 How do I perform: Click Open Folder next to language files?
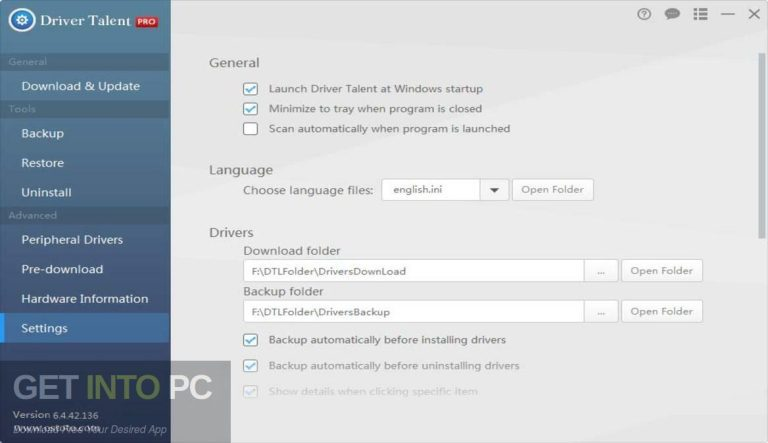(x=552, y=190)
